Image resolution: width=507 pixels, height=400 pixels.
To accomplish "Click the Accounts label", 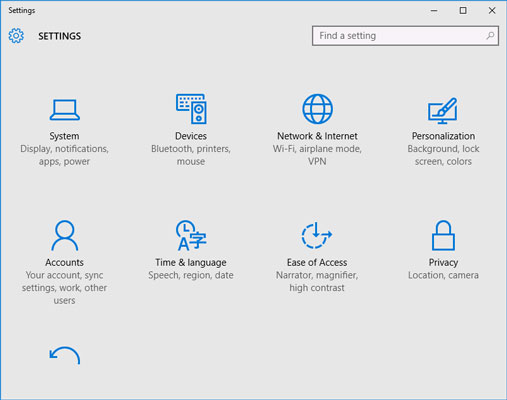I will click(x=64, y=262).
